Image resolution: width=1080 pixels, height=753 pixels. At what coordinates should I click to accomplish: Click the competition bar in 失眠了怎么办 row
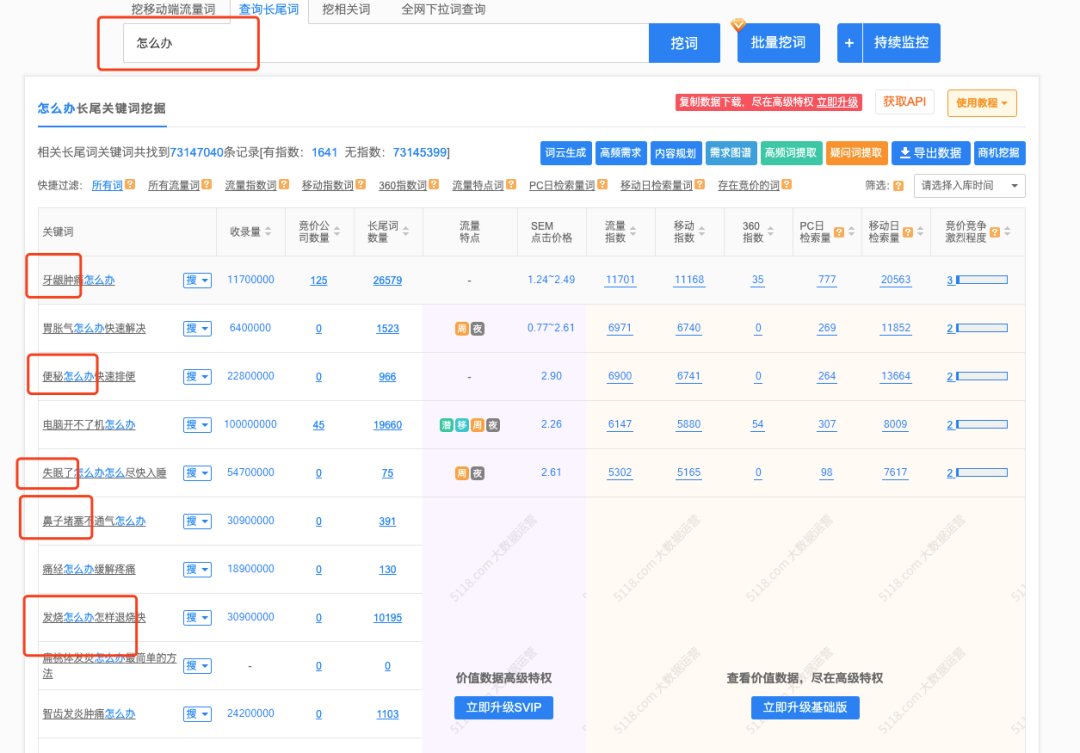tap(982, 473)
